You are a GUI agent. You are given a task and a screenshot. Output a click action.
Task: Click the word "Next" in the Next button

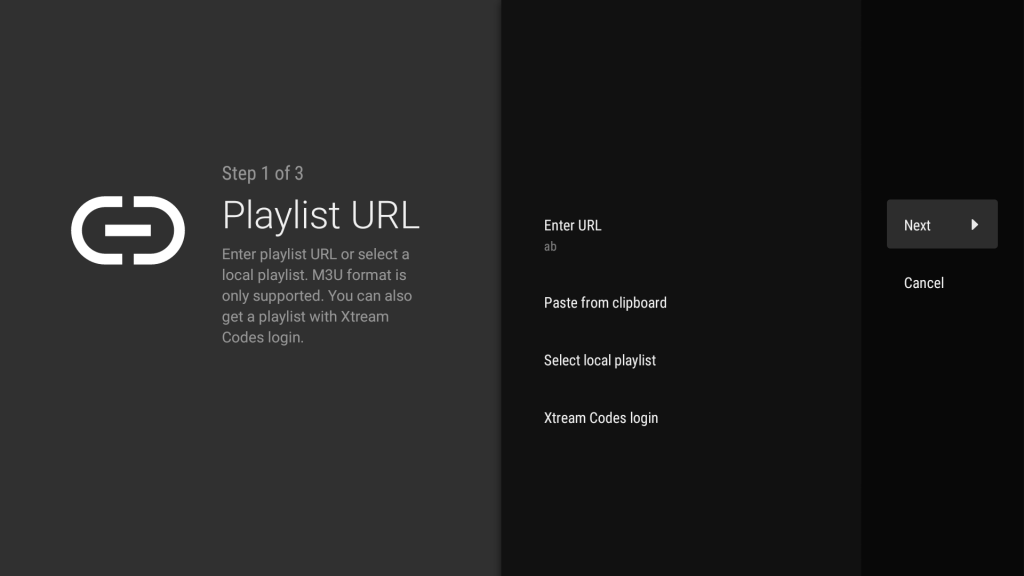pyautogui.click(x=917, y=225)
